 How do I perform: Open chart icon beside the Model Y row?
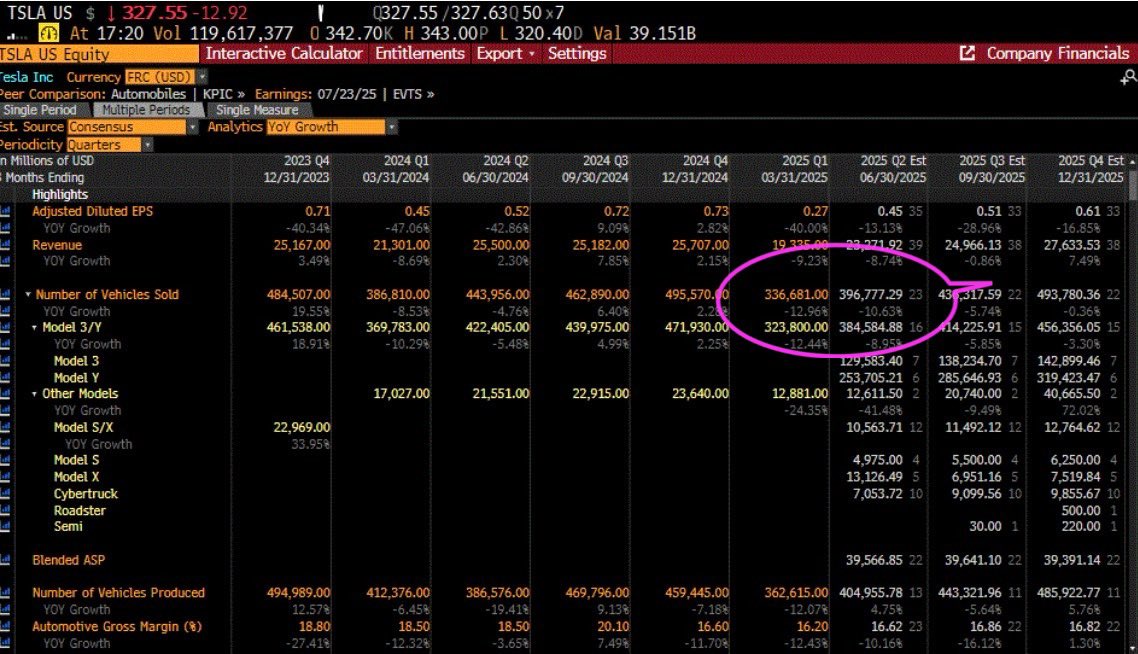(6, 377)
